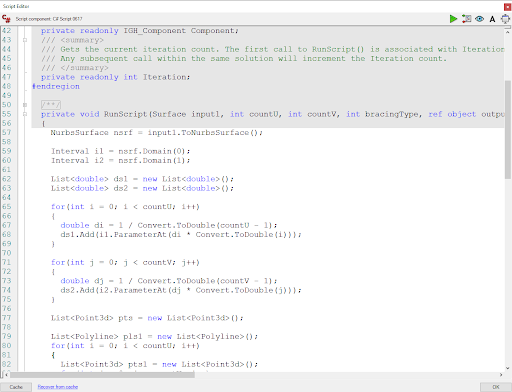Click the 'Interval i1 = nsrf.Domain(0);' line
Image resolution: width=512 pixels, height=392 pixels.
(120, 151)
